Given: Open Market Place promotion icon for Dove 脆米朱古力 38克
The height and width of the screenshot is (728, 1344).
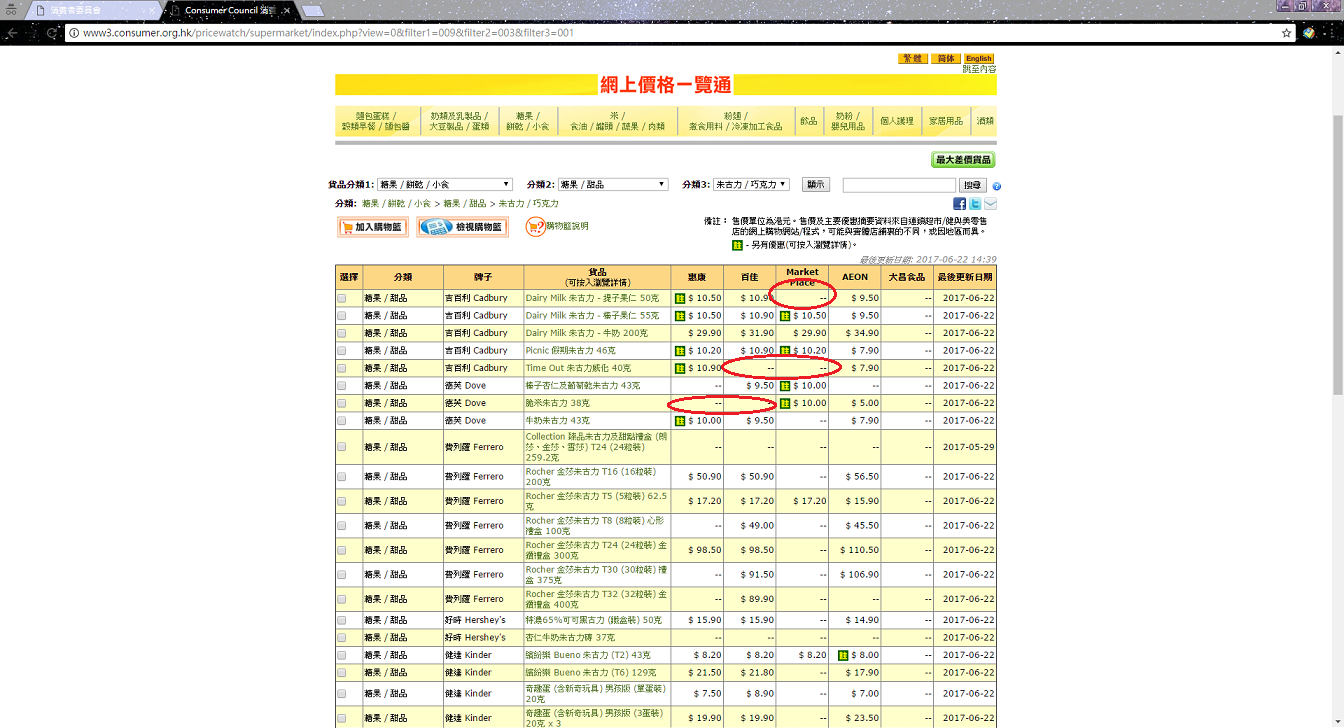Looking at the screenshot, I should click(x=785, y=403).
